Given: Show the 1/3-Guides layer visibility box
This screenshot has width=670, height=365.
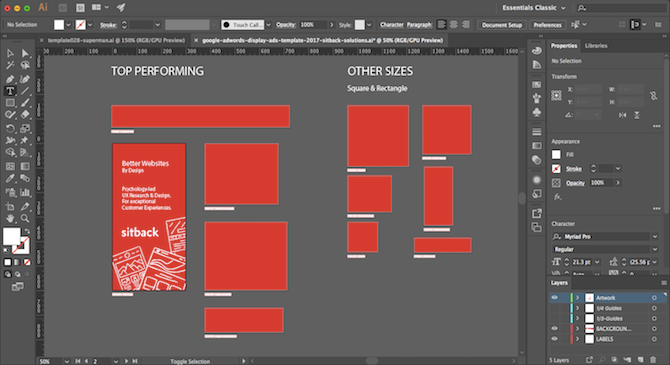Looking at the screenshot, I should [555, 318].
